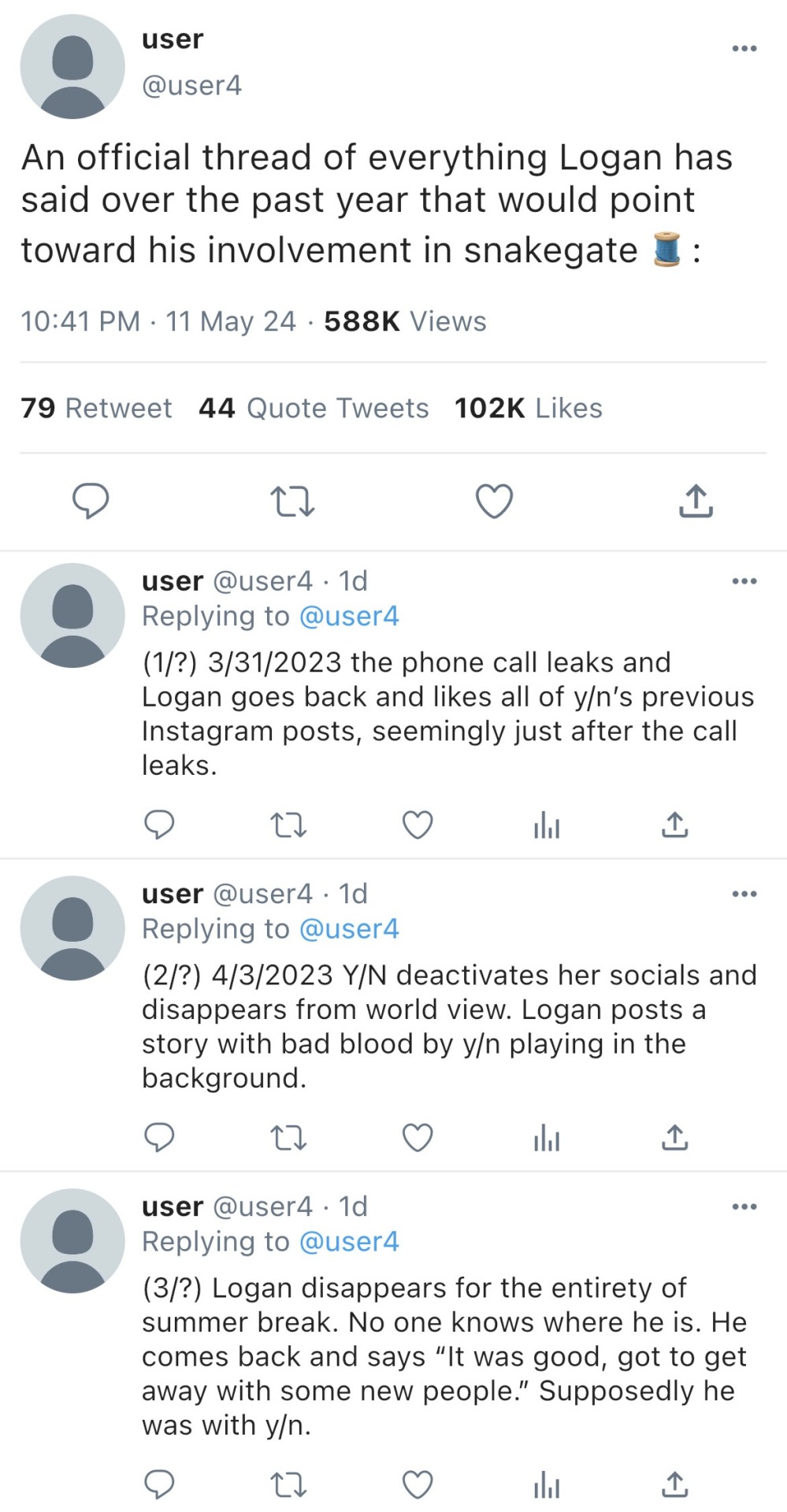Screen dimensions: 787x1512
Task: Share the (2/?) reply tweet
Action: click(674, 1137)
